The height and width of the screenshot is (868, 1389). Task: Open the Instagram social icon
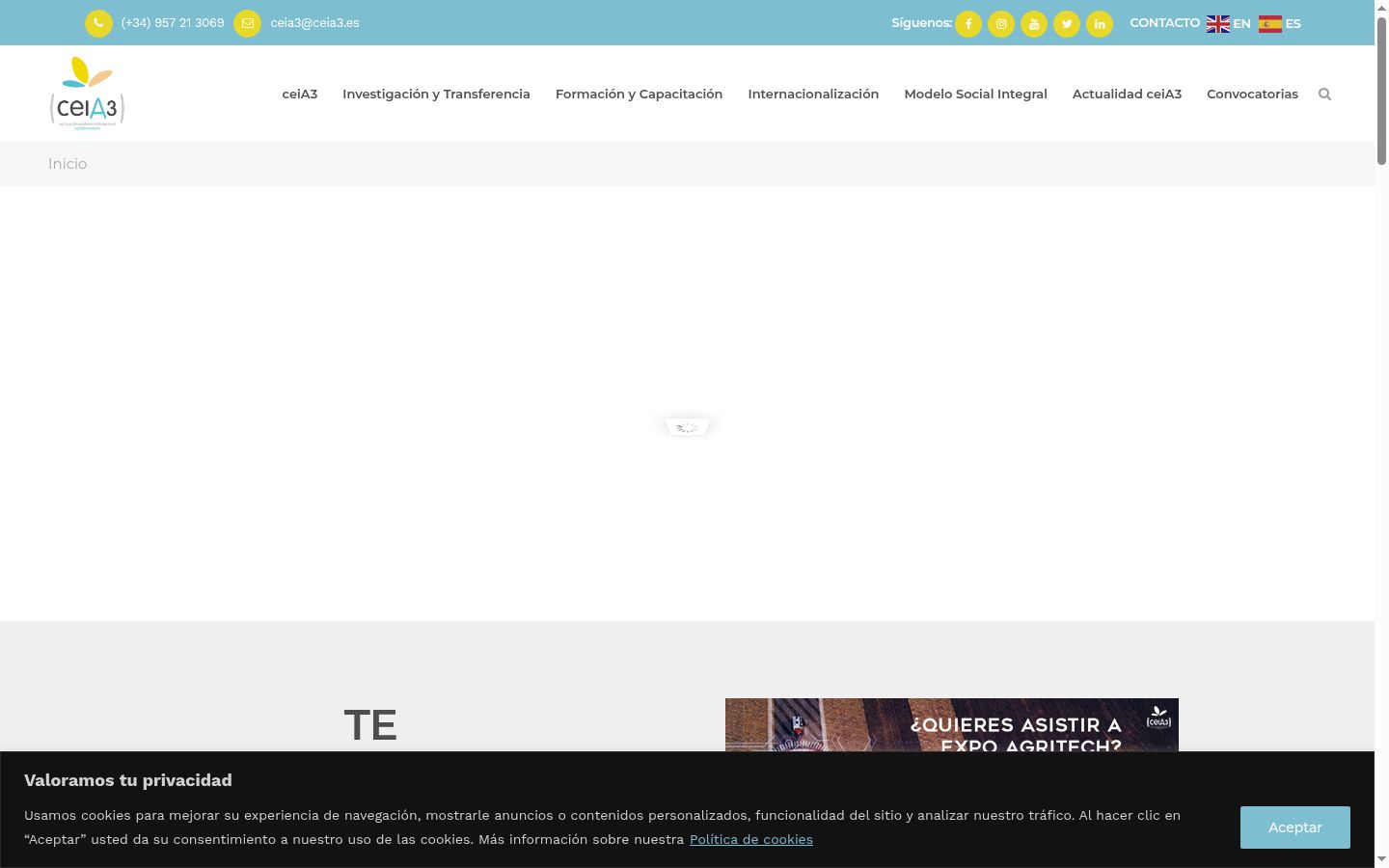click(x=1001, y=24)
